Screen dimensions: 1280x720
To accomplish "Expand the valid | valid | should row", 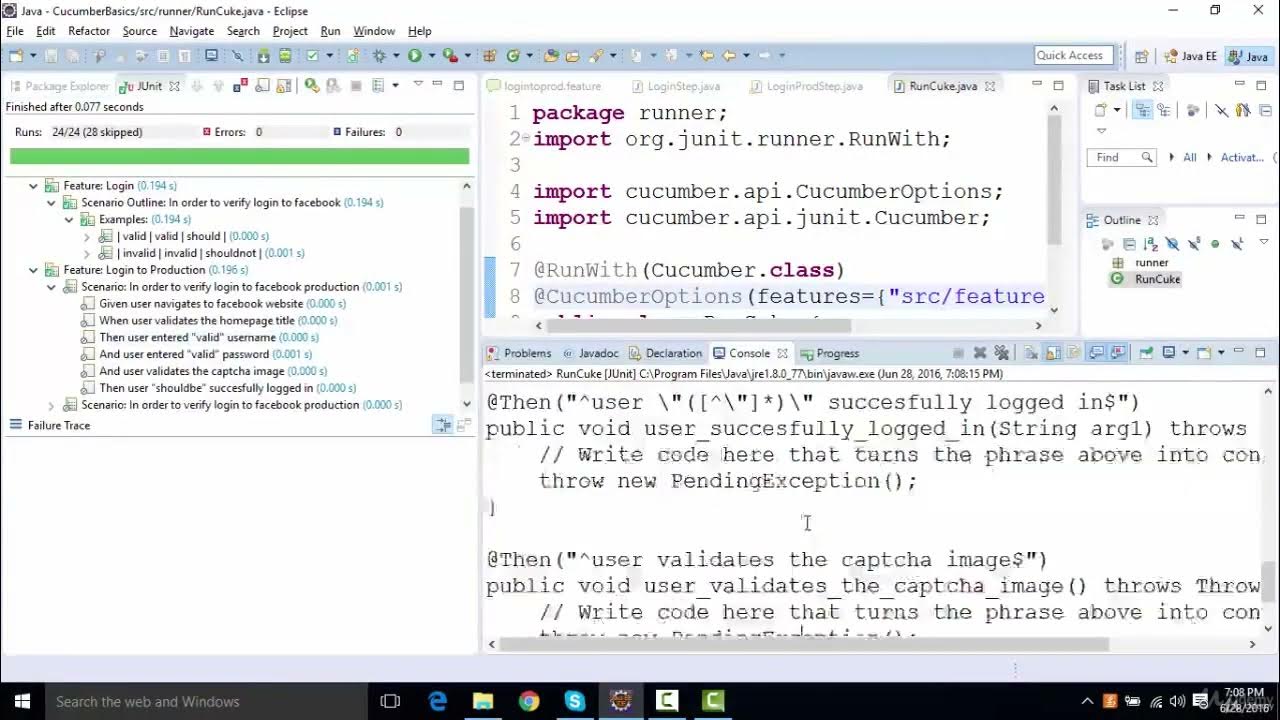I will click(x=87, y=236).
